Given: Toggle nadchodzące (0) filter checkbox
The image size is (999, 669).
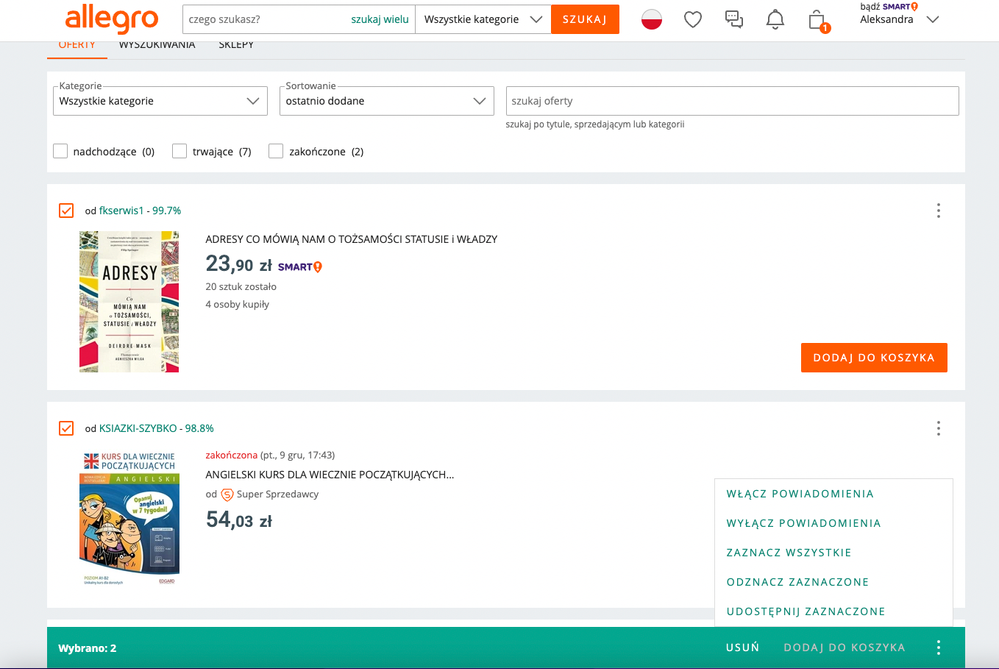Looking at the screenshot, I should tap(61, 151).
